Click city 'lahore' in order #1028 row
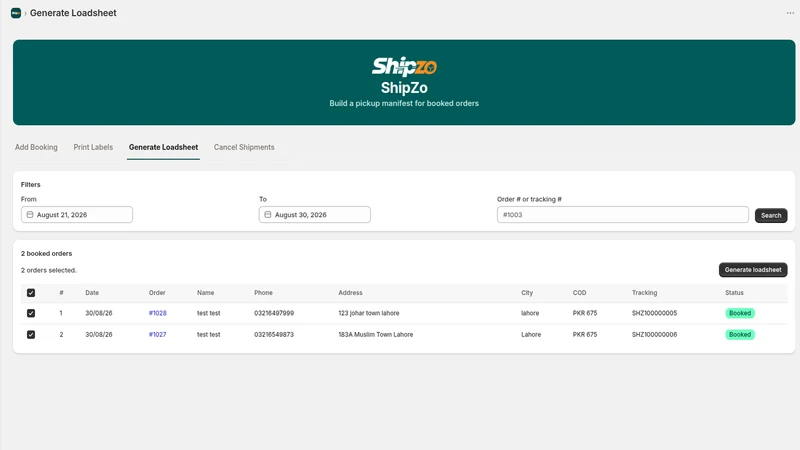This screenshot has width=800, height=450. coord(530,313)
